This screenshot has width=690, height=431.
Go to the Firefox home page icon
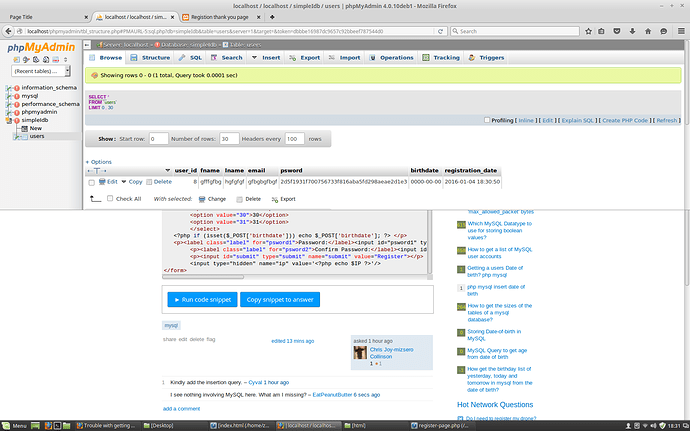648,31
